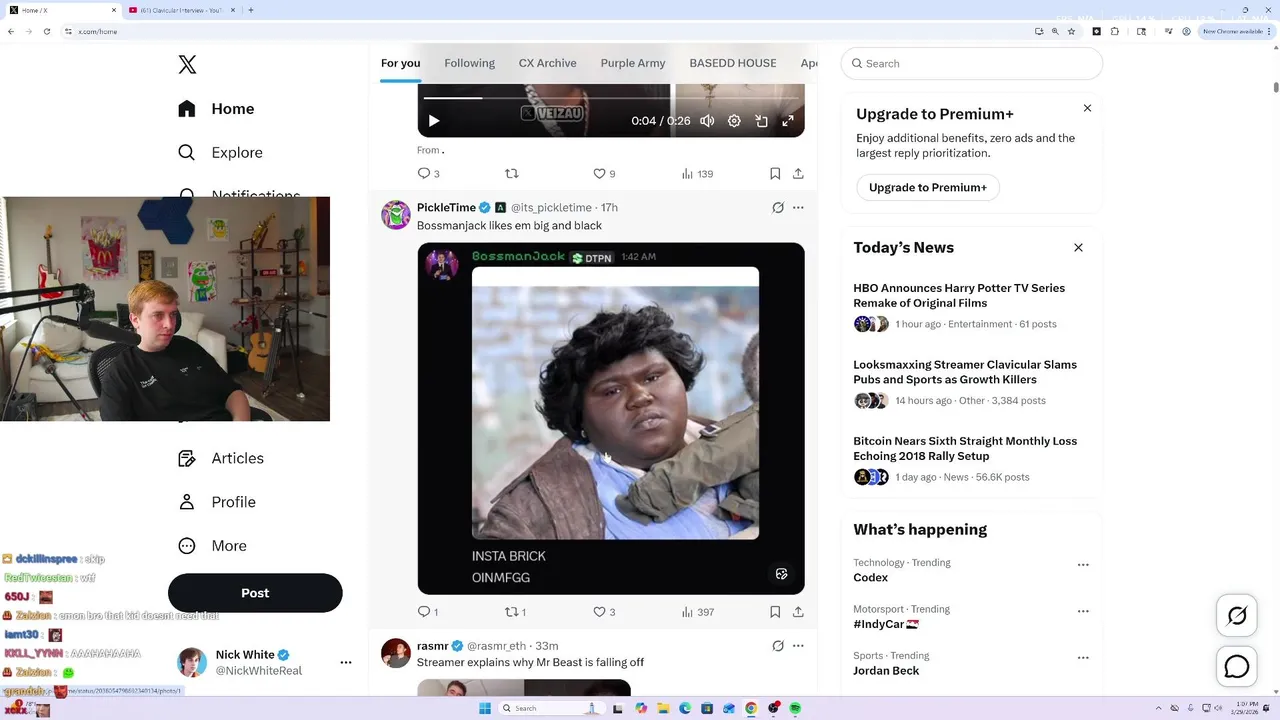Share the top video post
1280x720 pixels.
pyautogui.click(x=798, y=174)
